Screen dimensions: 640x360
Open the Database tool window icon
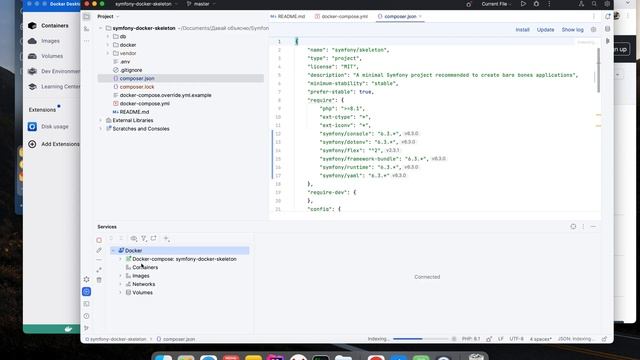click(608, 29)
